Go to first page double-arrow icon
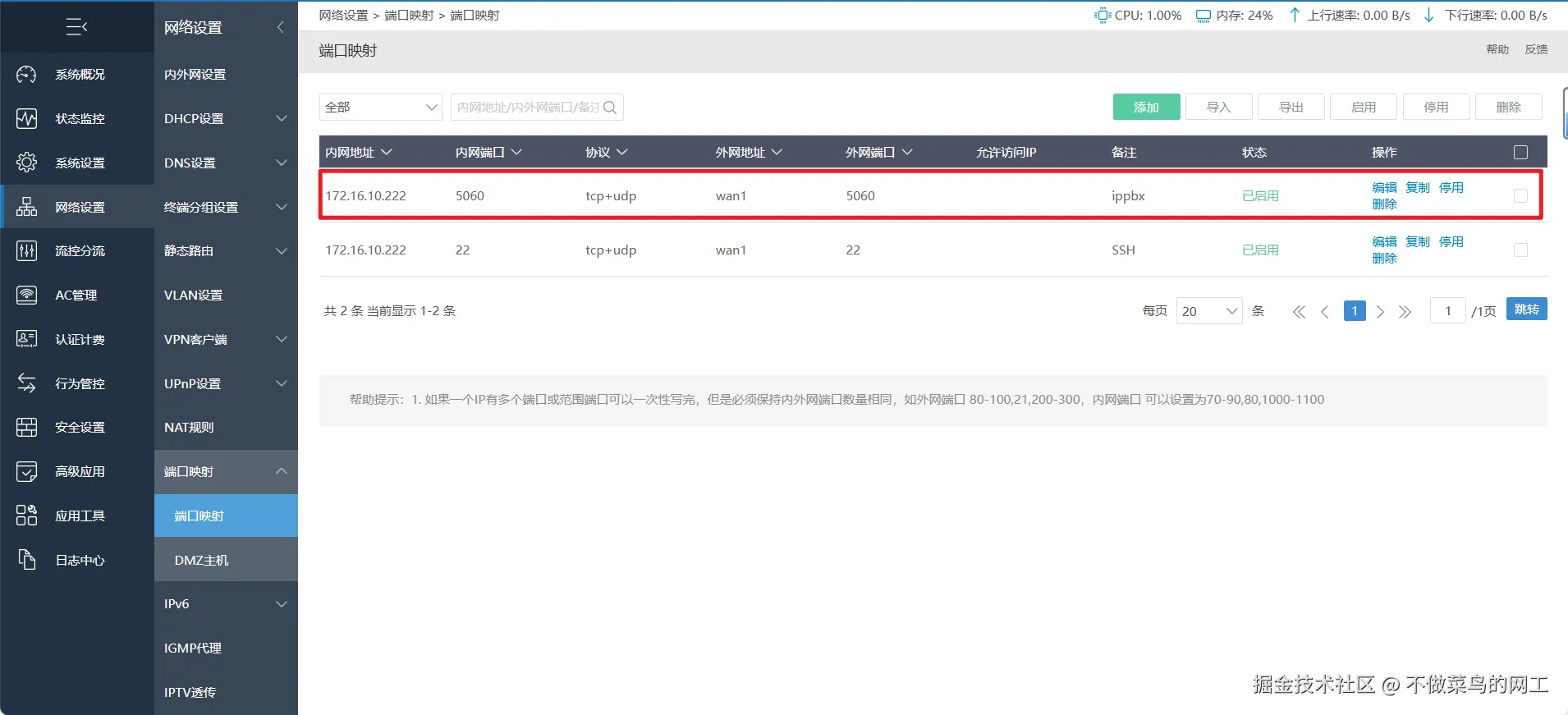The height and width of the screenshot is (715, 1568). click(x=1299, y=312)
